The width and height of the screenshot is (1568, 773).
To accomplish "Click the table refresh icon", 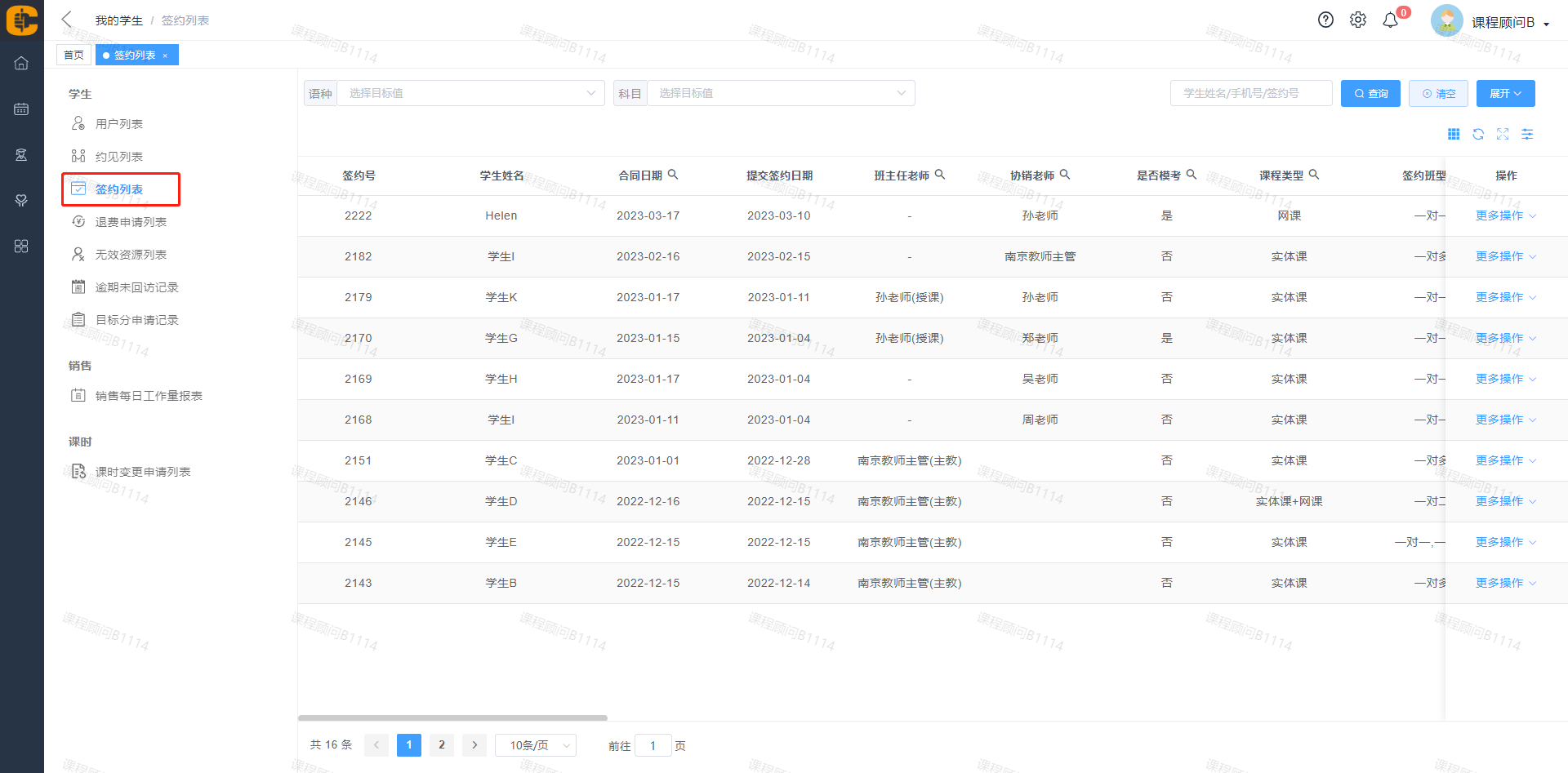I will 1478,134.
